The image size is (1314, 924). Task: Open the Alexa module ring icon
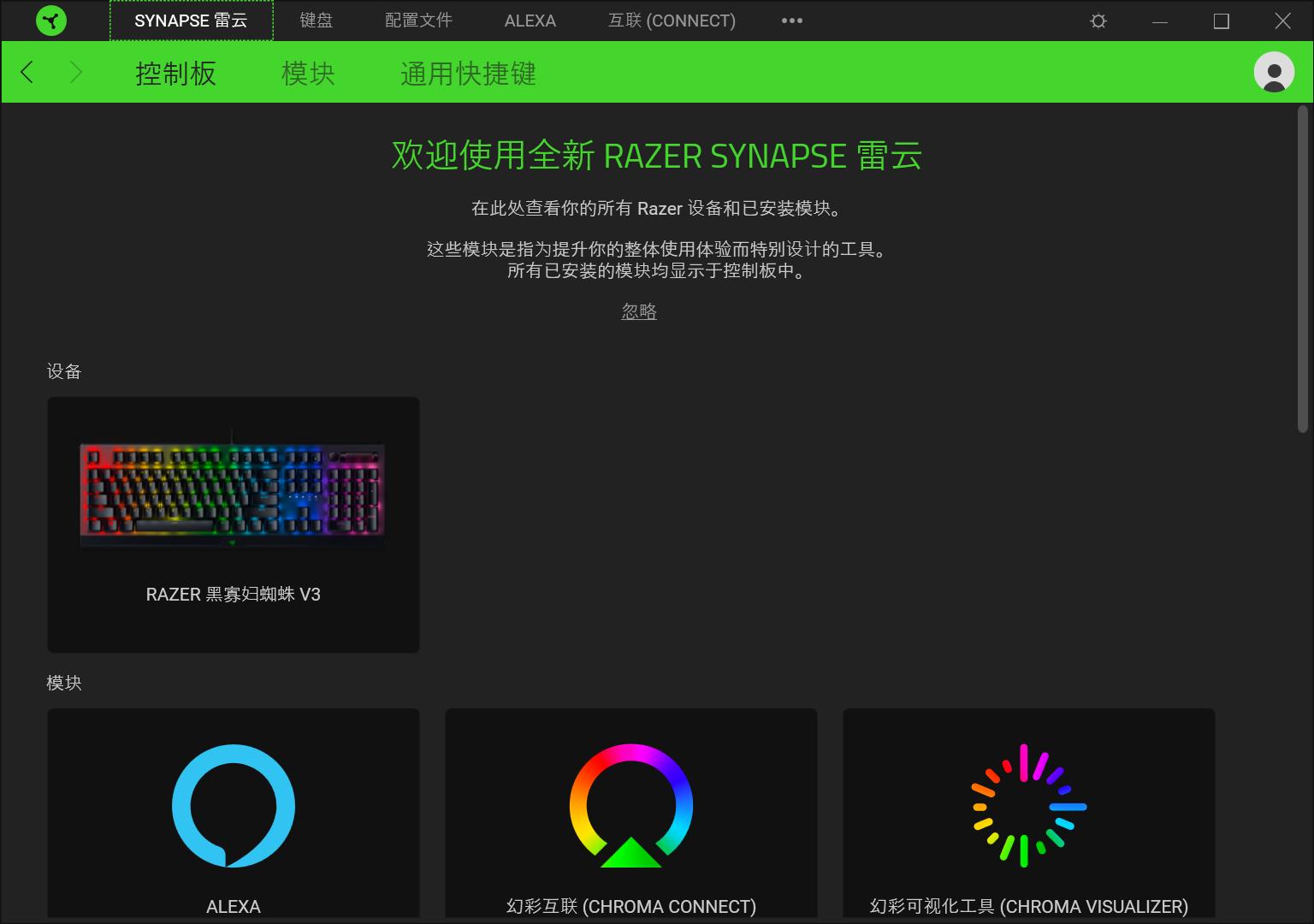tap(234, 806)
